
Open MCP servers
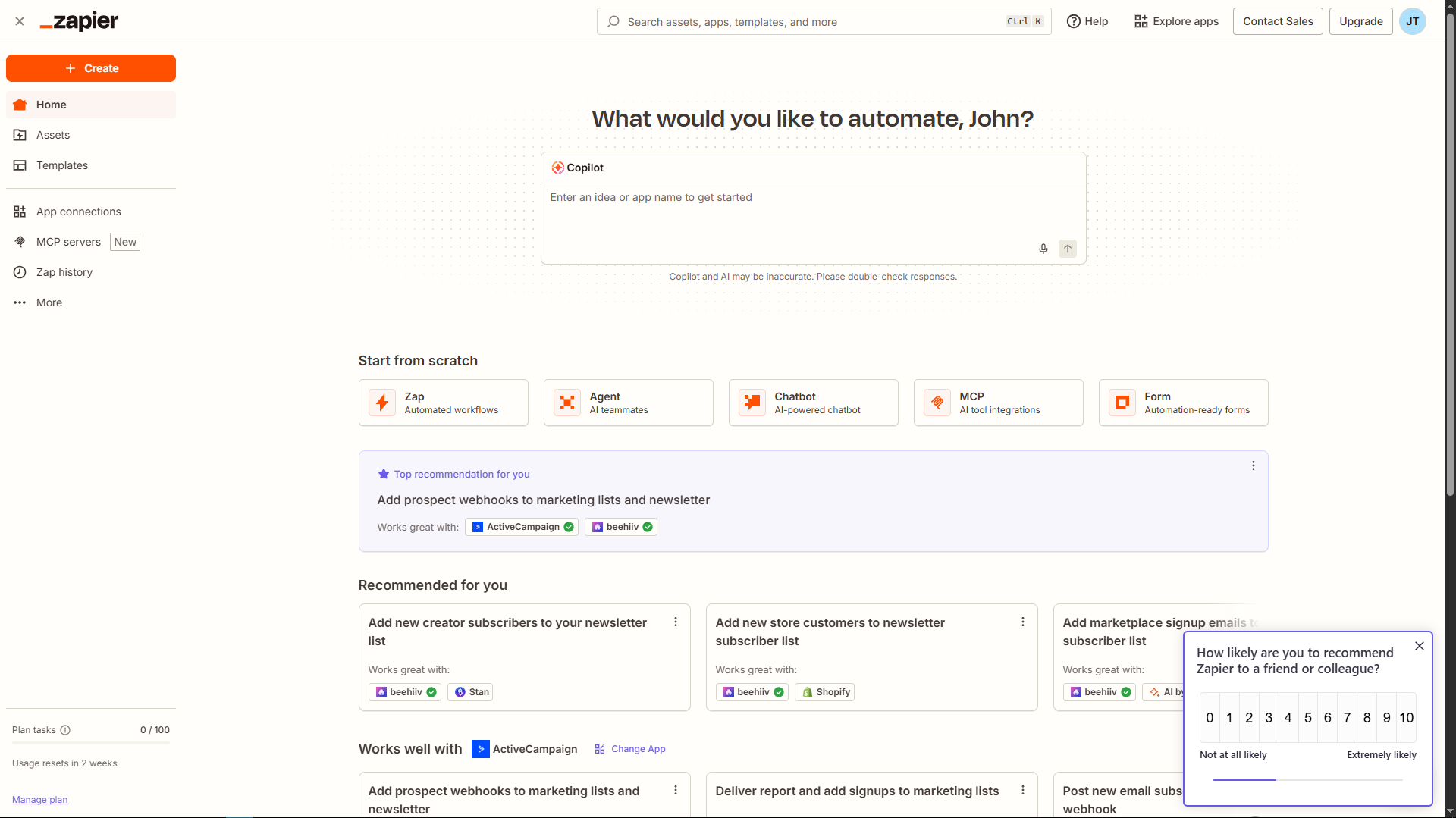coord(91,242)
